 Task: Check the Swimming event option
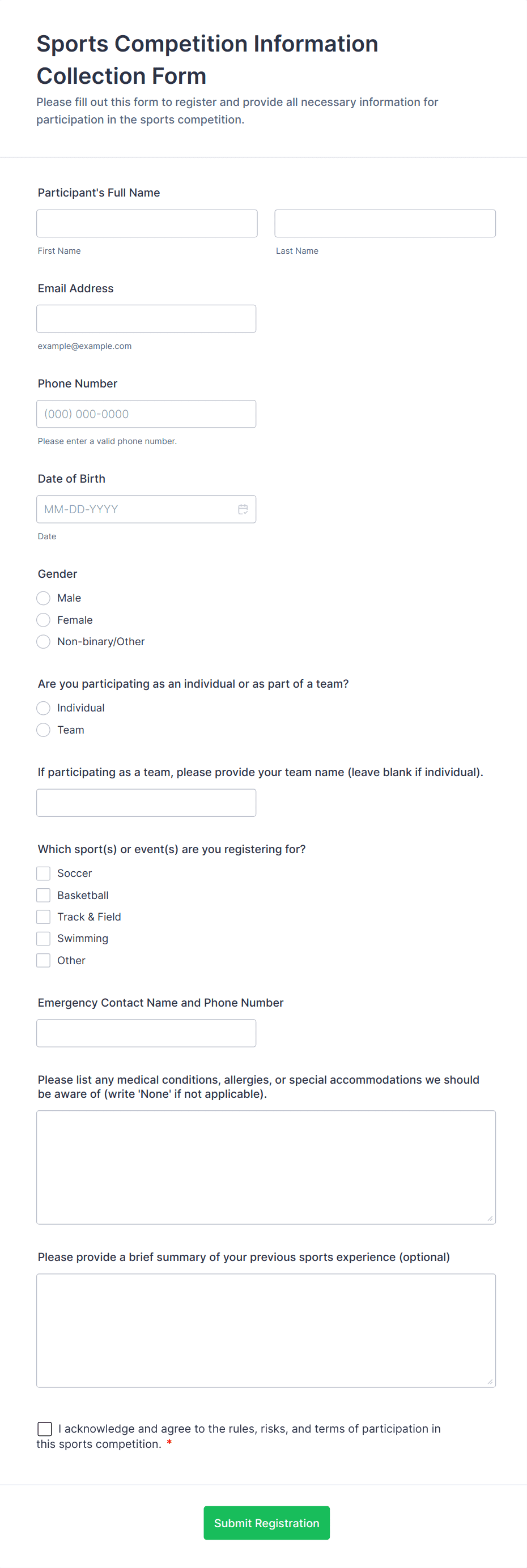[x=43, y=939]
